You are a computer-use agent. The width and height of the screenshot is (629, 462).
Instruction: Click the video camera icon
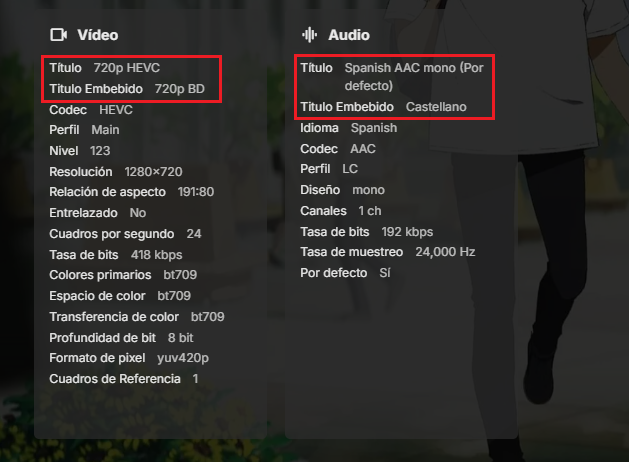pyautogui.click(x=58, y=34)
